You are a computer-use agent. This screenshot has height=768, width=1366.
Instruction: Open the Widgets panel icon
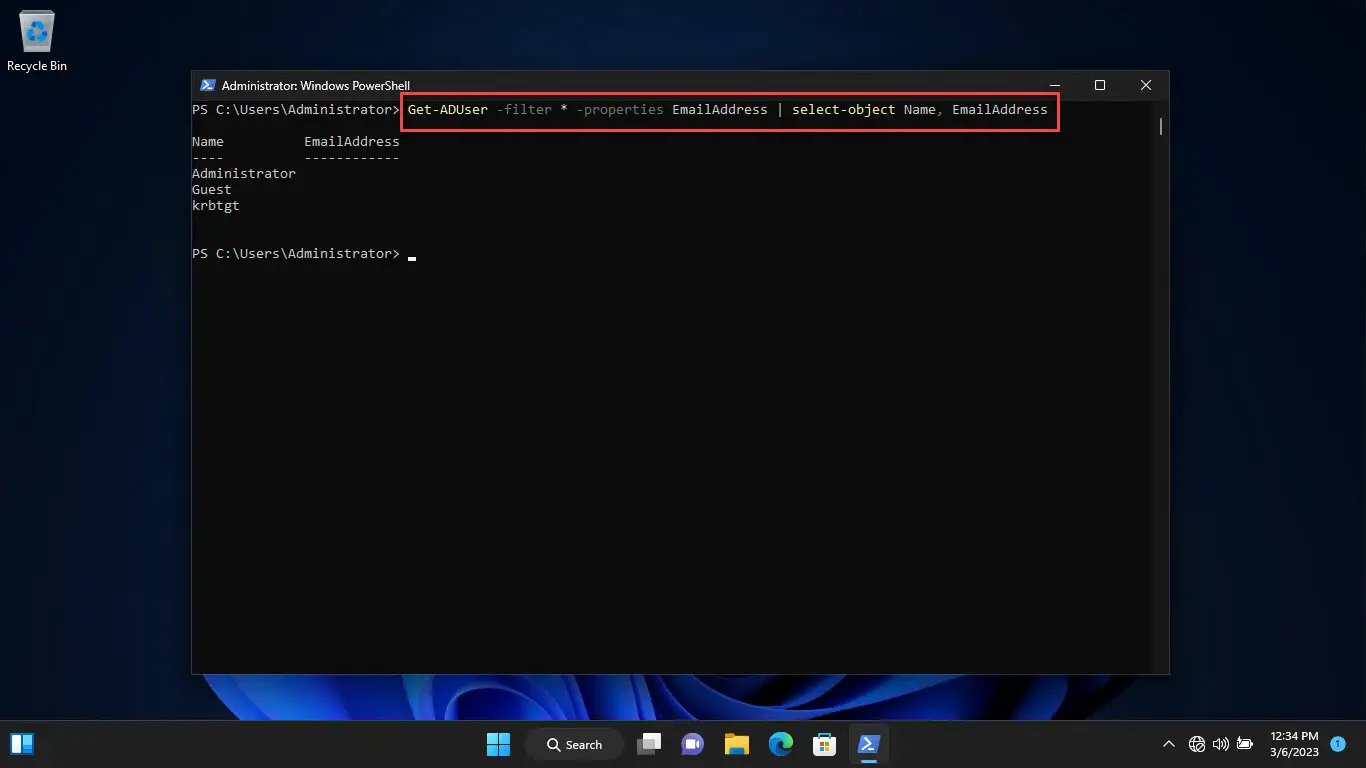pyautogui.click(x=22, y=744)
